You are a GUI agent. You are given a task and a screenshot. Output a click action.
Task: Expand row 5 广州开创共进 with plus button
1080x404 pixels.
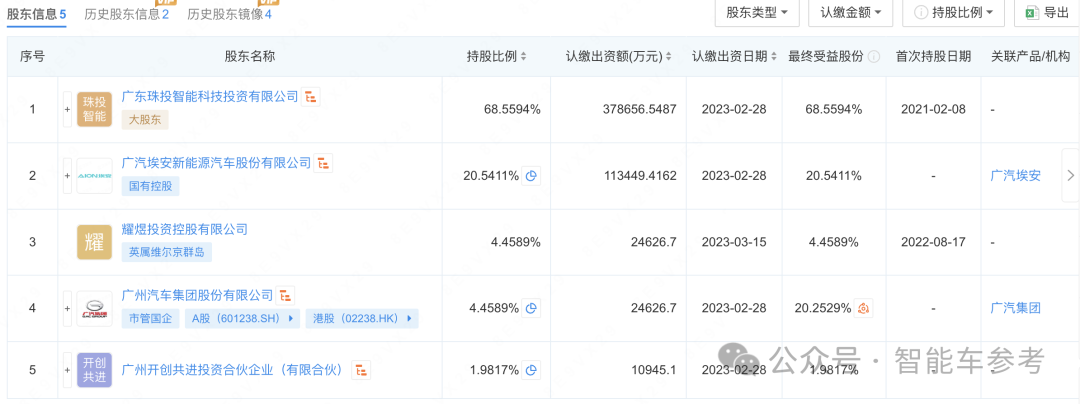pos(68,370)
